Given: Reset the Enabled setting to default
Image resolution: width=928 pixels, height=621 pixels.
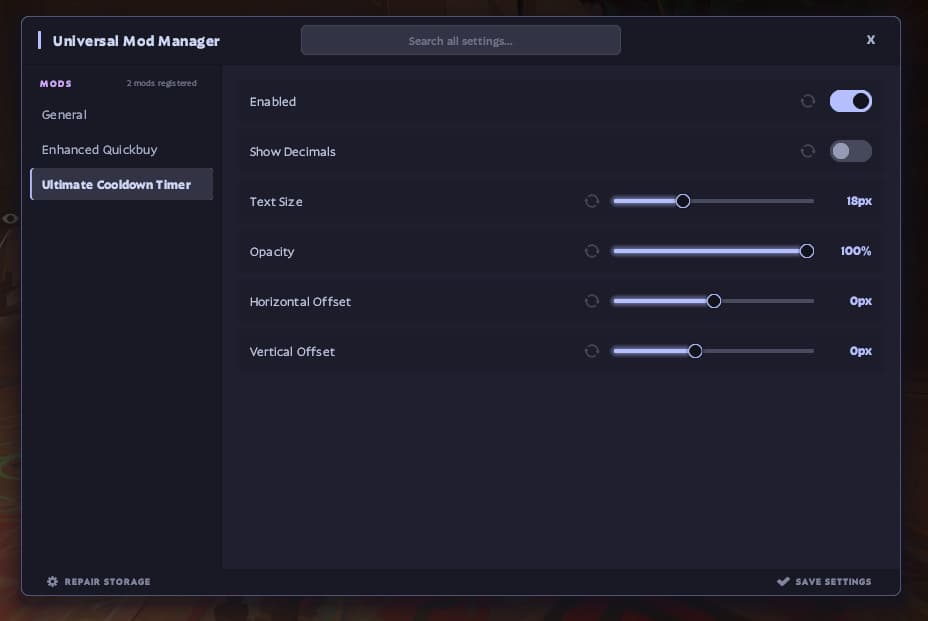Looking at the screenshot, I should pos(807,101).
